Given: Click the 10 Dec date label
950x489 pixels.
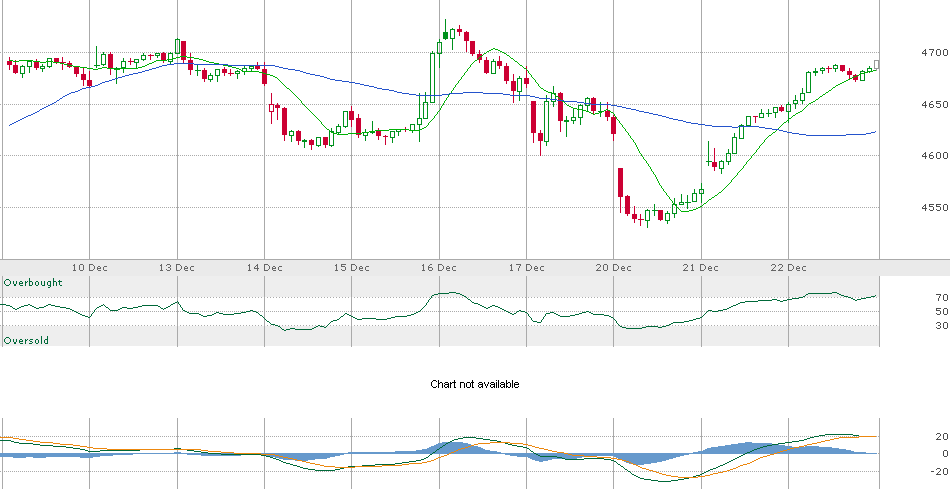Looking at the screenshot, I should (90, 267).
